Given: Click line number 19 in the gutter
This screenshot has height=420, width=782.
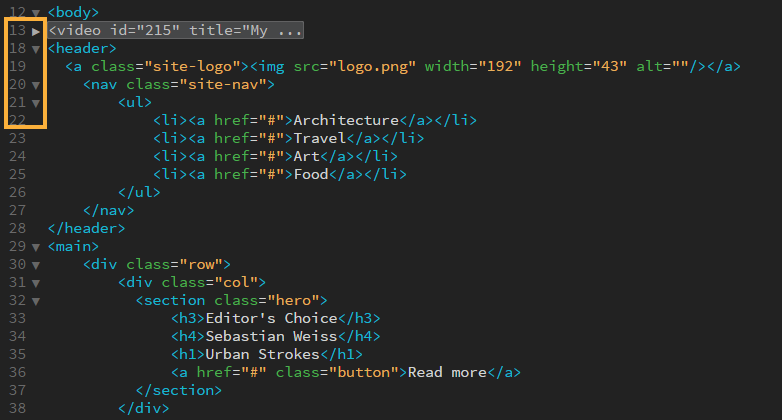Looking at the screenshot, I should 17,67.
